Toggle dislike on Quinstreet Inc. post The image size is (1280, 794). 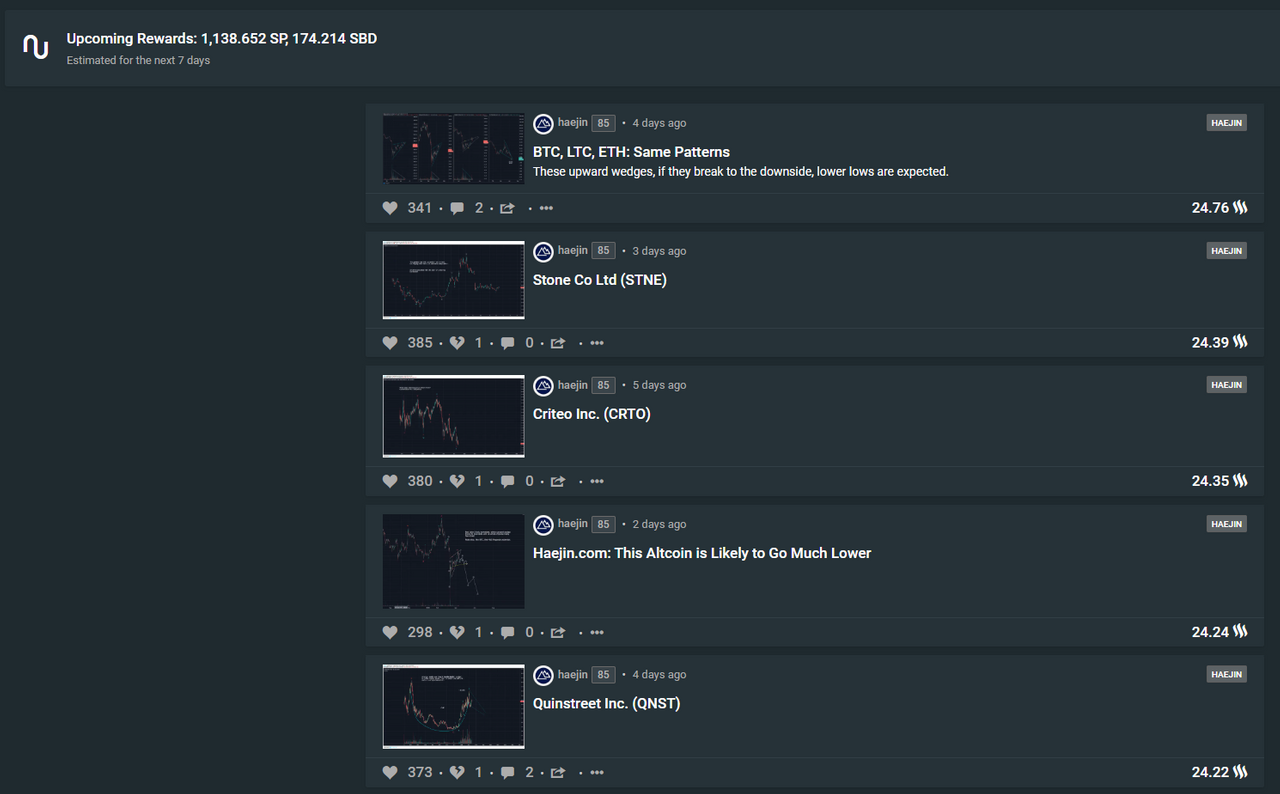(x=457, y=772)
